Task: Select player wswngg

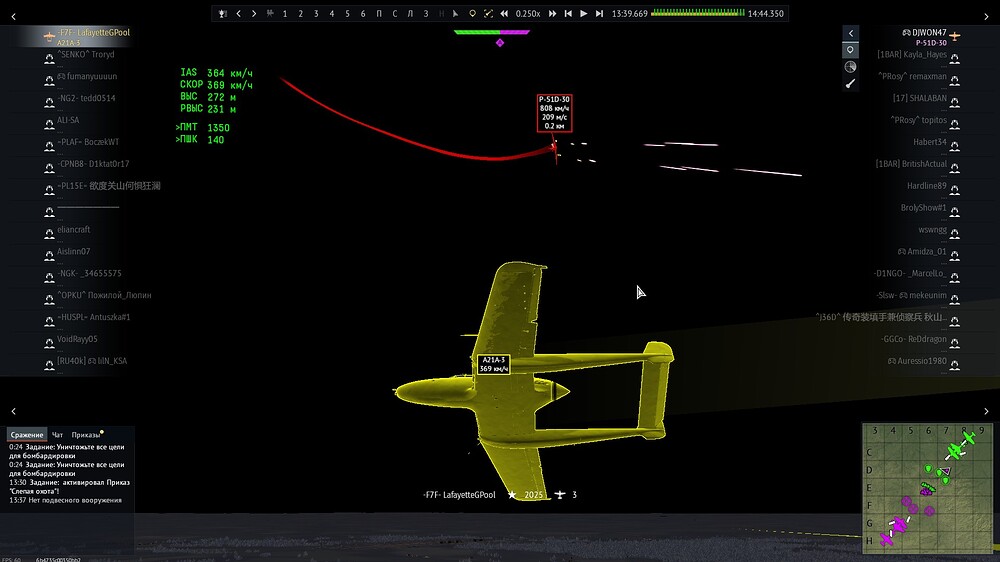Action: click(x=932, y=230)
